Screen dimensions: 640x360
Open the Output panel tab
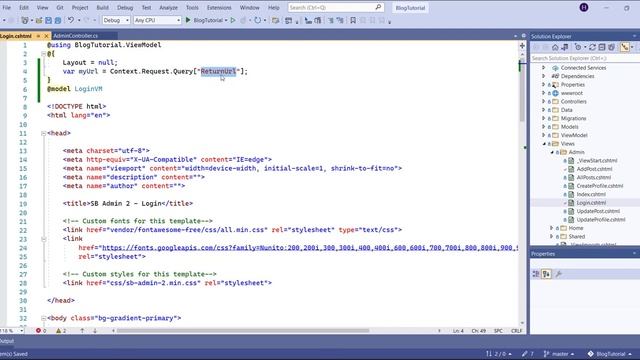click(x=7, y=341)
